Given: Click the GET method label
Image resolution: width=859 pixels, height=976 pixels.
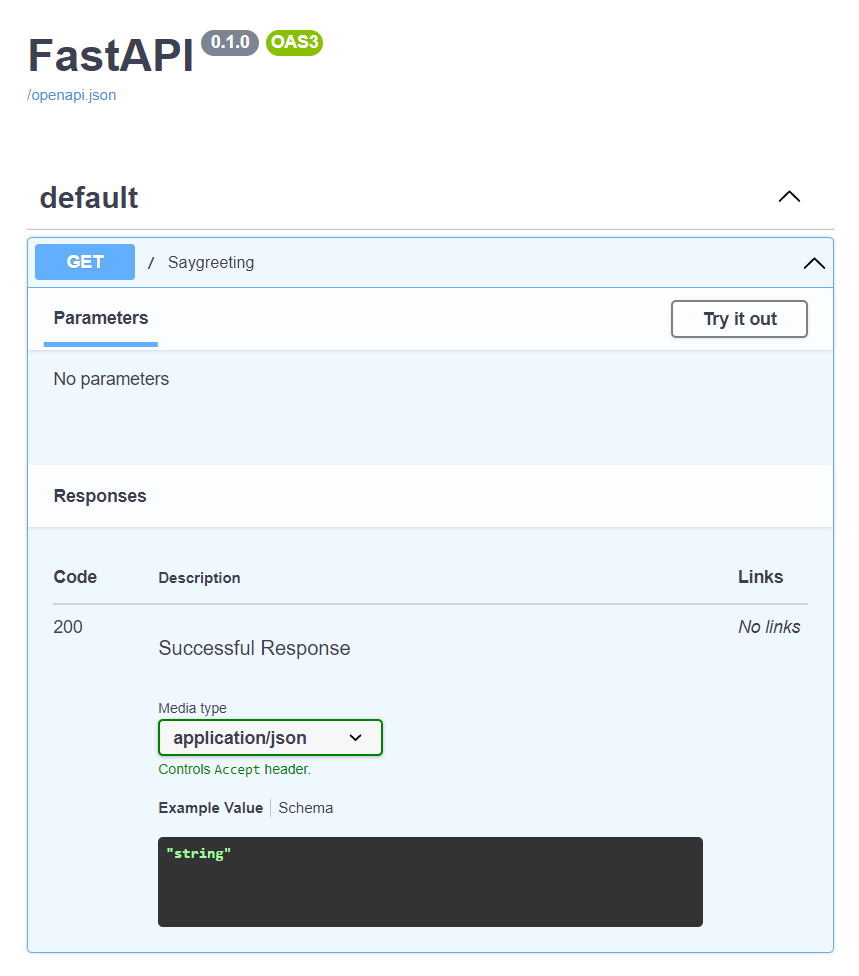Looking at the screenshot, I should [x=84, y=261].
